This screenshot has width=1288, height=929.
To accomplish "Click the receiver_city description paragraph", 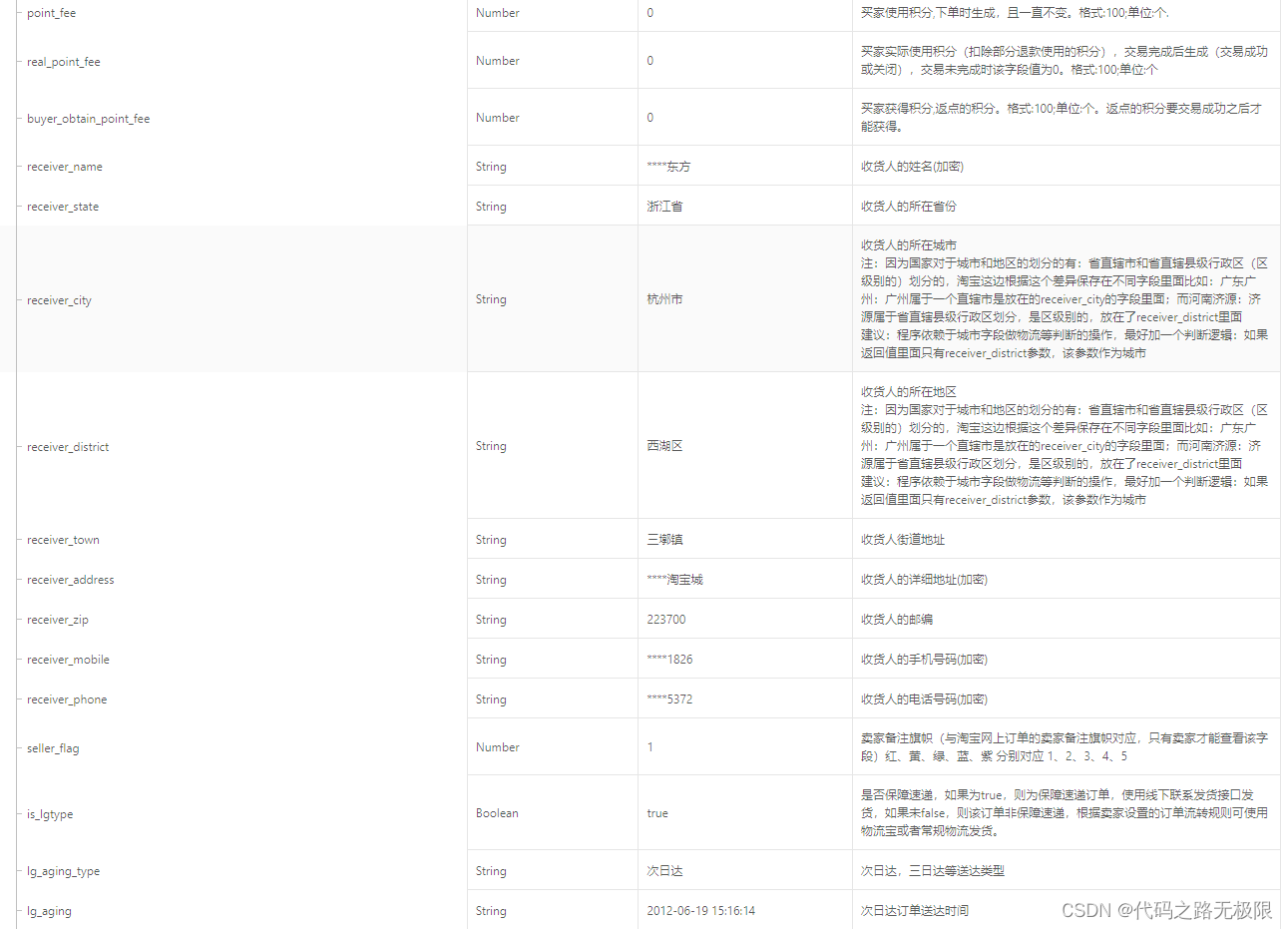I will click(1065, 299).
